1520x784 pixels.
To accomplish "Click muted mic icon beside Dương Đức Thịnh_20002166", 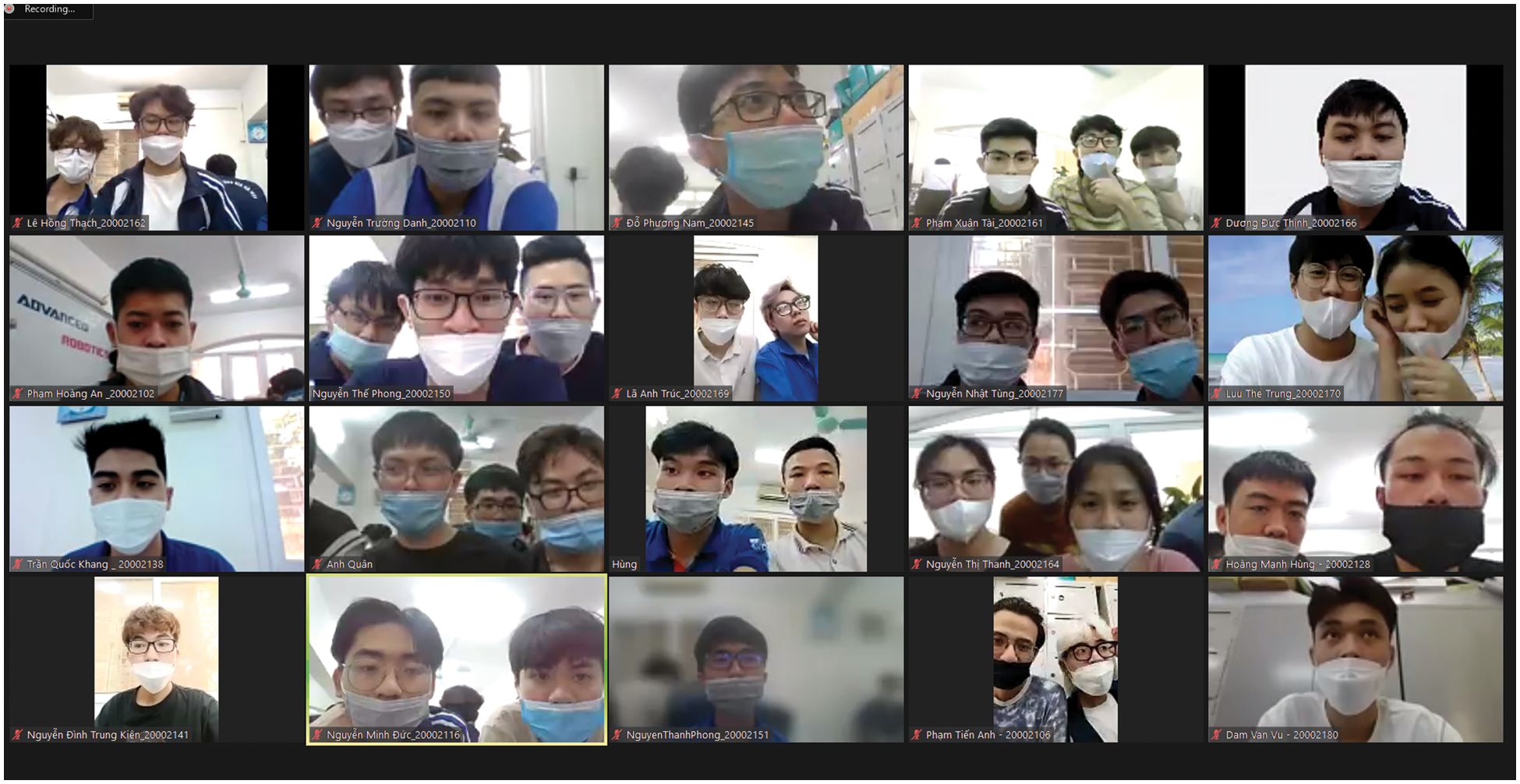I will click(1216, 223).
